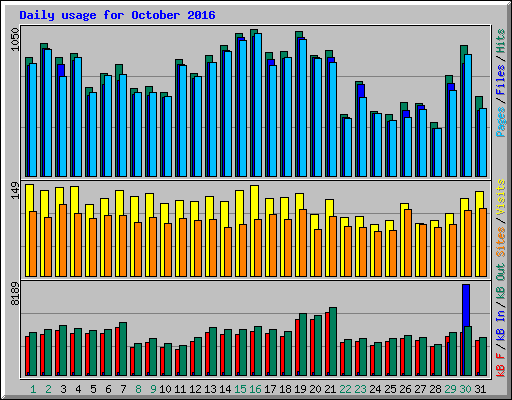
Task: Click the 149 axis value label
Action: pos(15,191)
